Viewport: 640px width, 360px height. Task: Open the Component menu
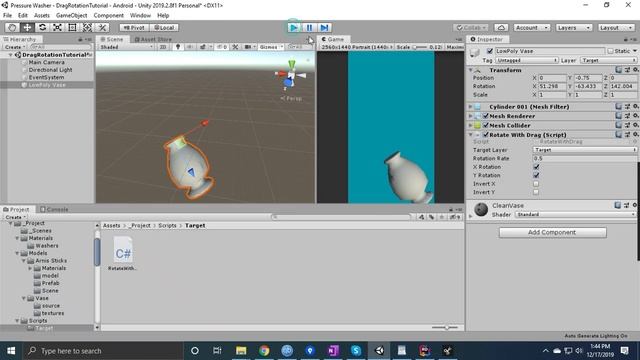pyautogui.click(x=108, y=16)
